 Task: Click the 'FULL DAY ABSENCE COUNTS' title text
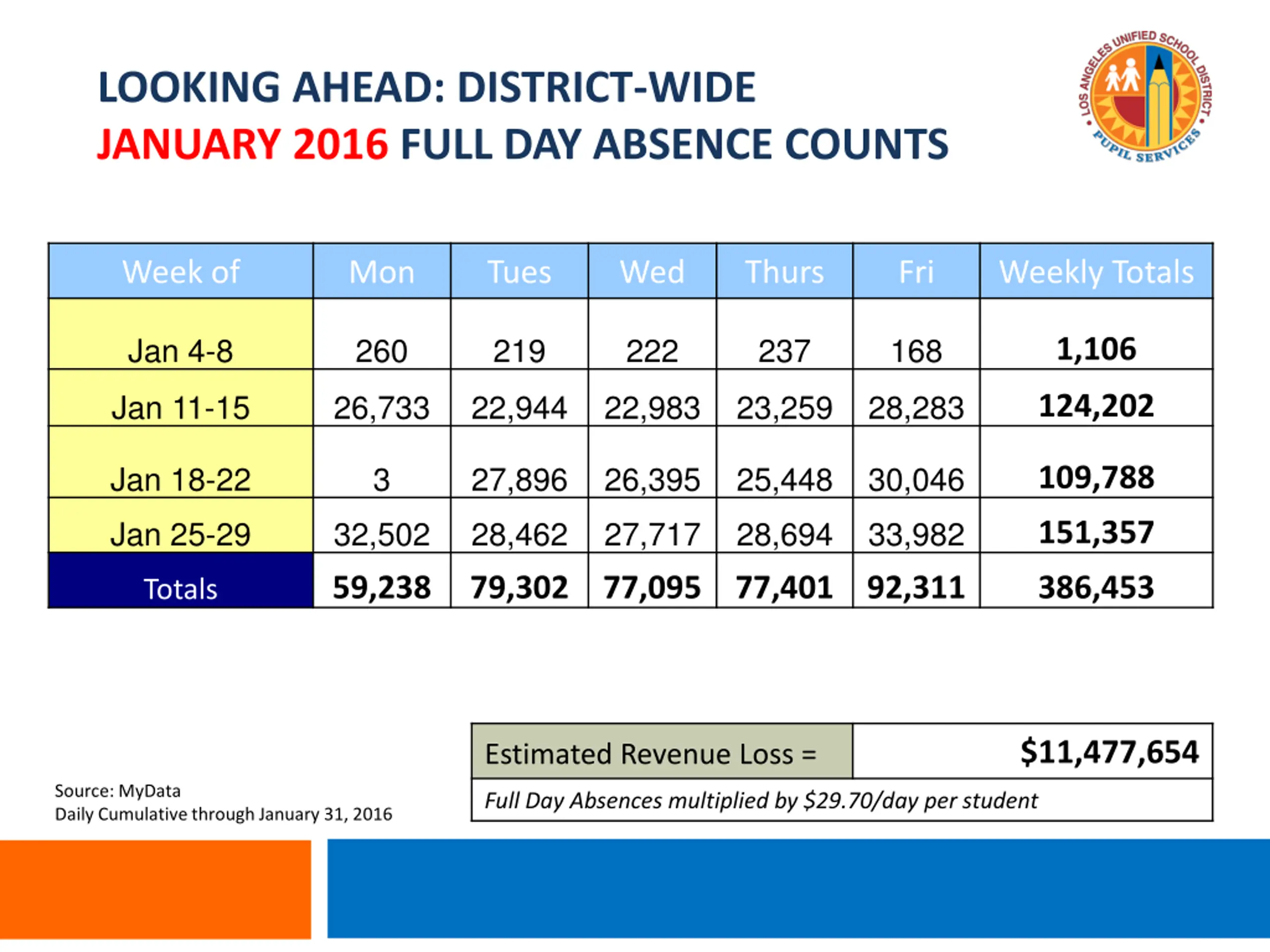(675, 143)
